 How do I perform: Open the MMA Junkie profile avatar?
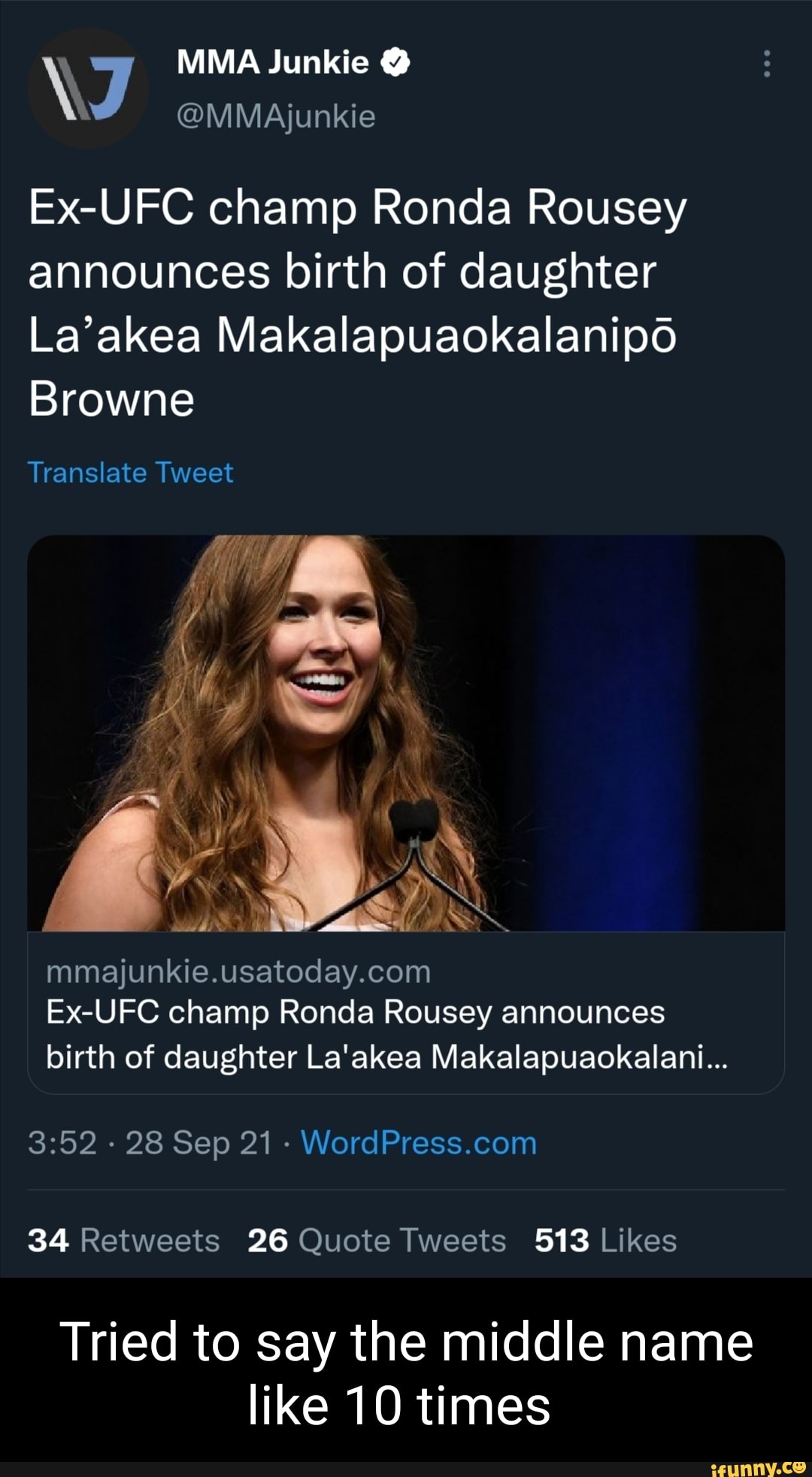[x=90, y=90]
